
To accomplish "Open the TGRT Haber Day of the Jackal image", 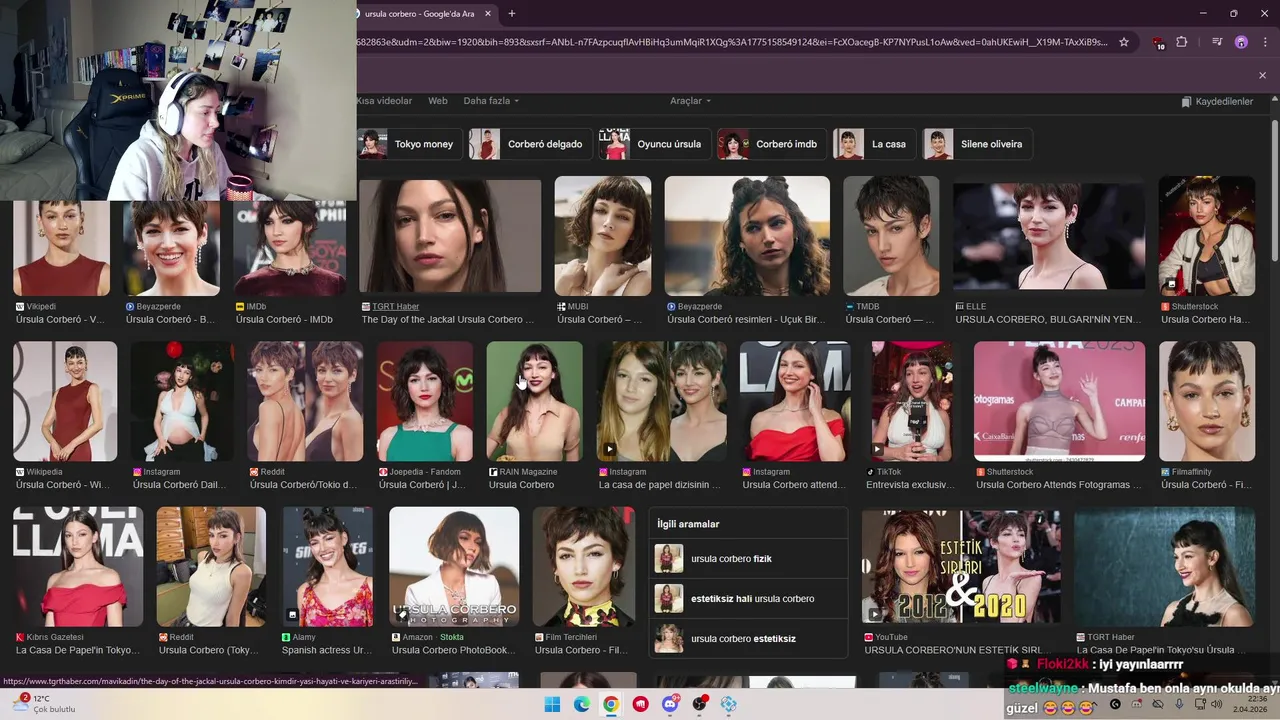I will coord(450,237).
